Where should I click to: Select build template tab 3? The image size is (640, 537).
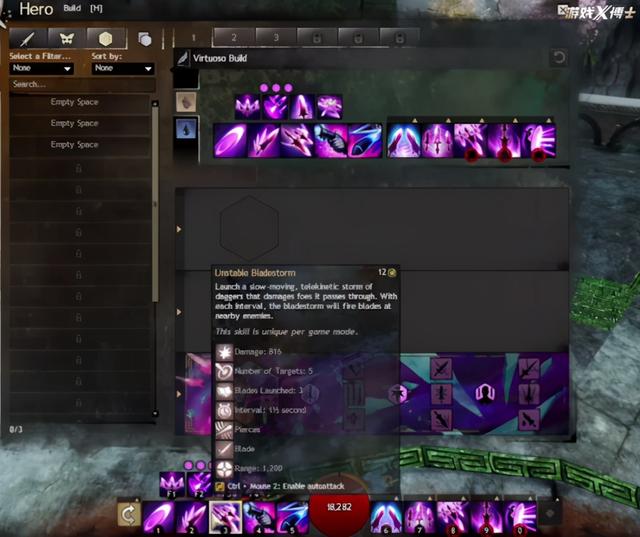coord(276,38)
